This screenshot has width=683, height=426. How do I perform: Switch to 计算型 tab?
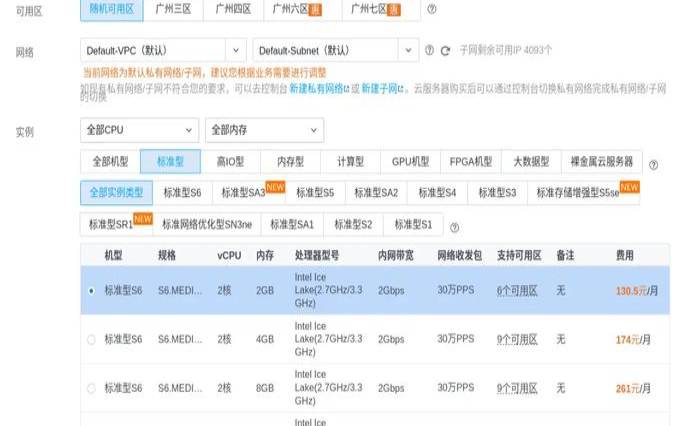(351, 162)
